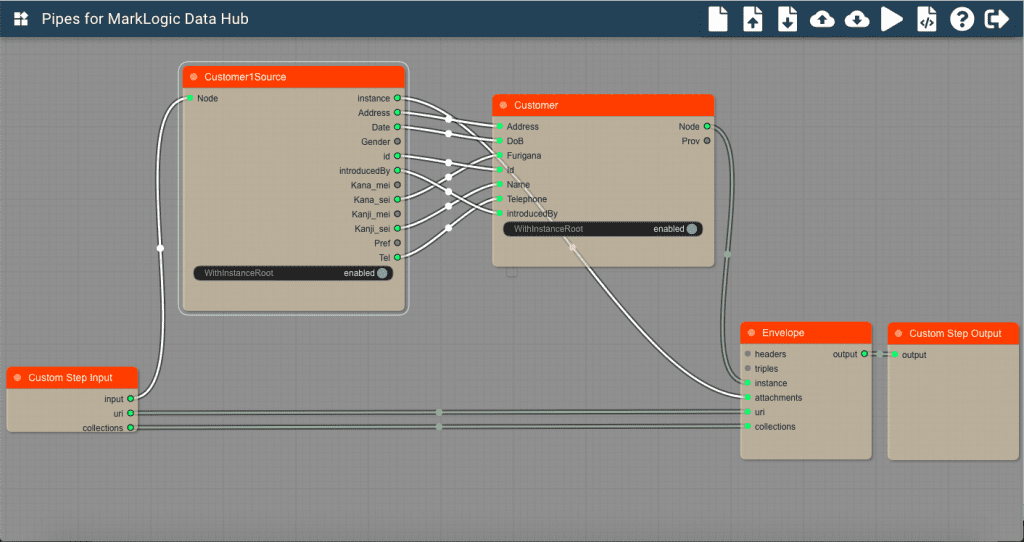
Task: Click the file download icon
Action: pyautogui.click(x=788, y=19)
